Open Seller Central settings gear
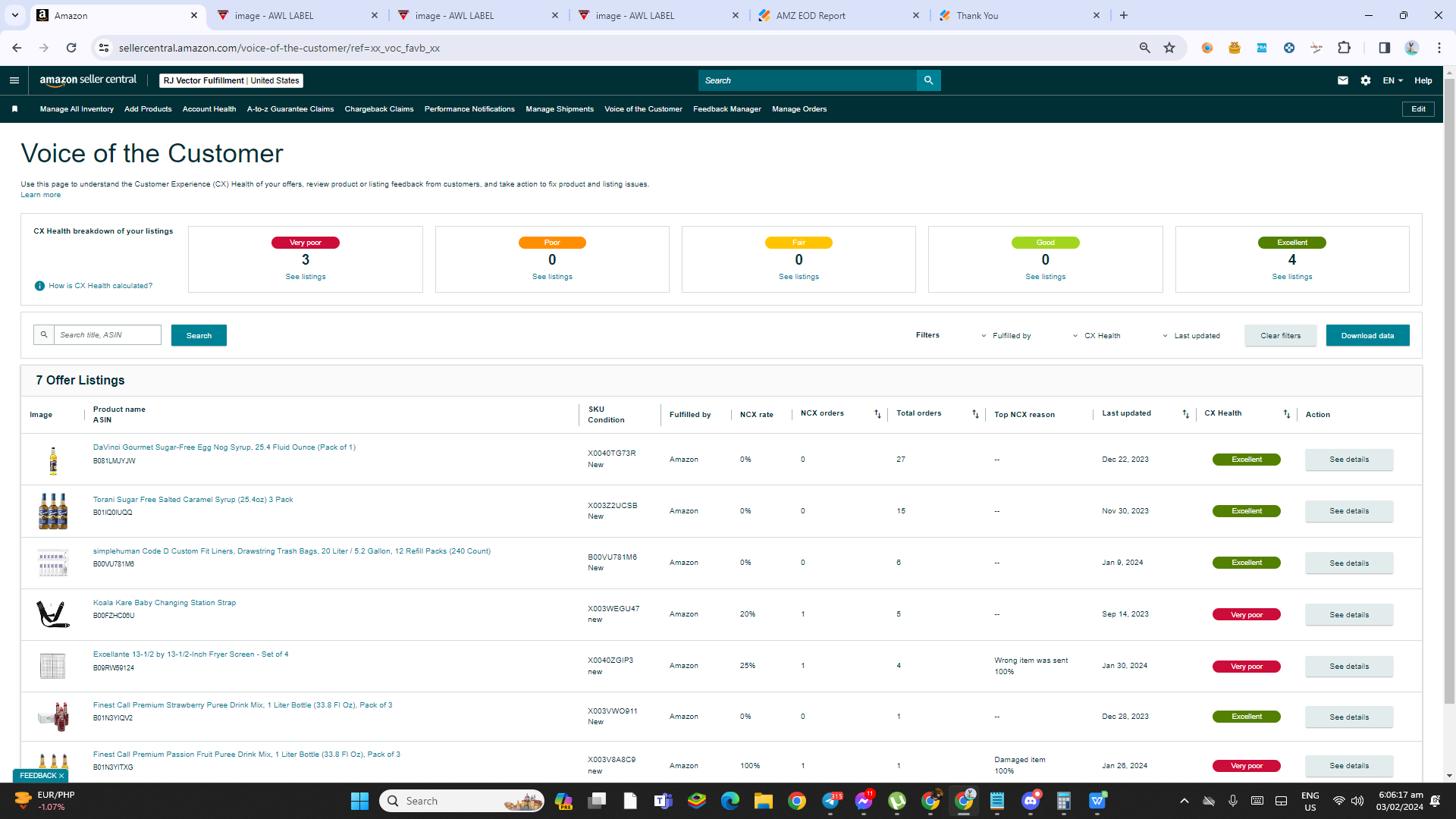The height and width of the screenshot is (819, 1456). (x=1366, y=80)
